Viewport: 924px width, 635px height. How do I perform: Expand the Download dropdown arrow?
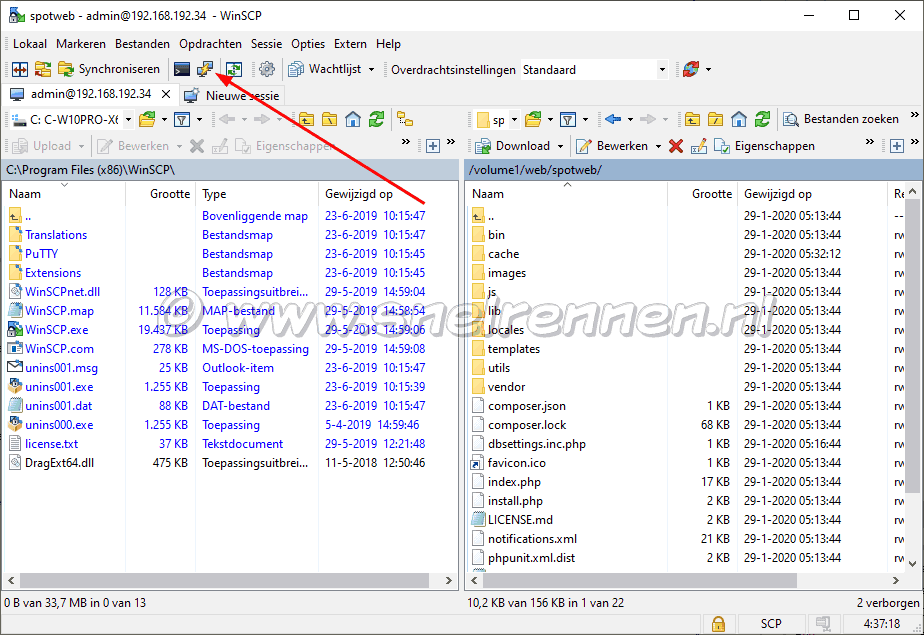(560, 146)
